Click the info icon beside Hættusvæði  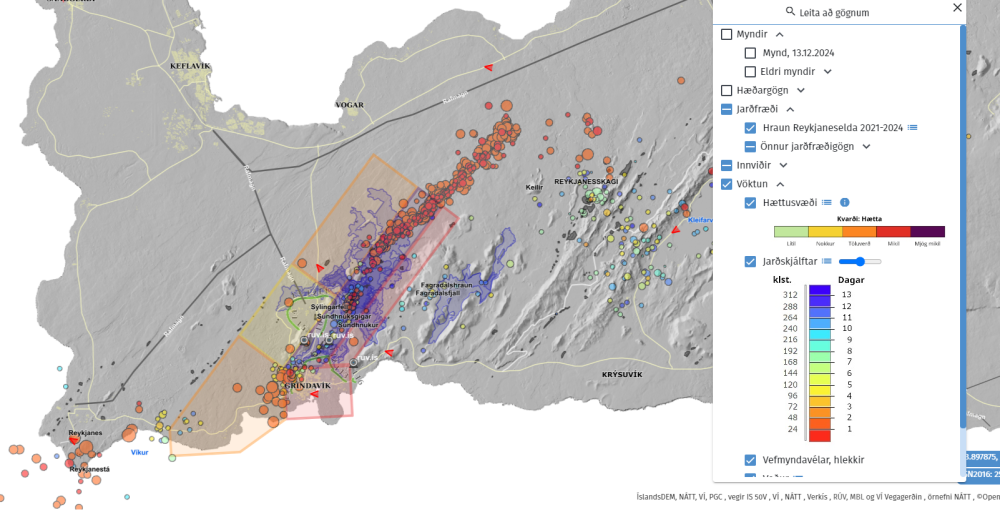tap(844, 203)
